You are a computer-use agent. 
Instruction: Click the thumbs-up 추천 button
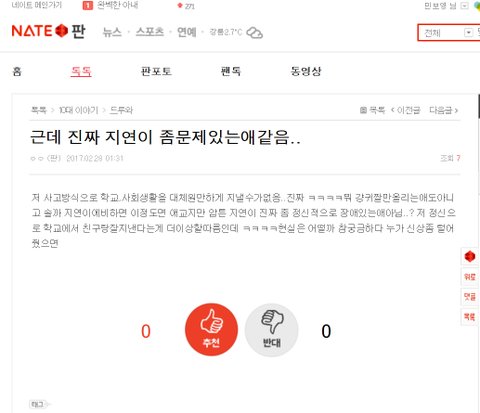tap(211, 329)
